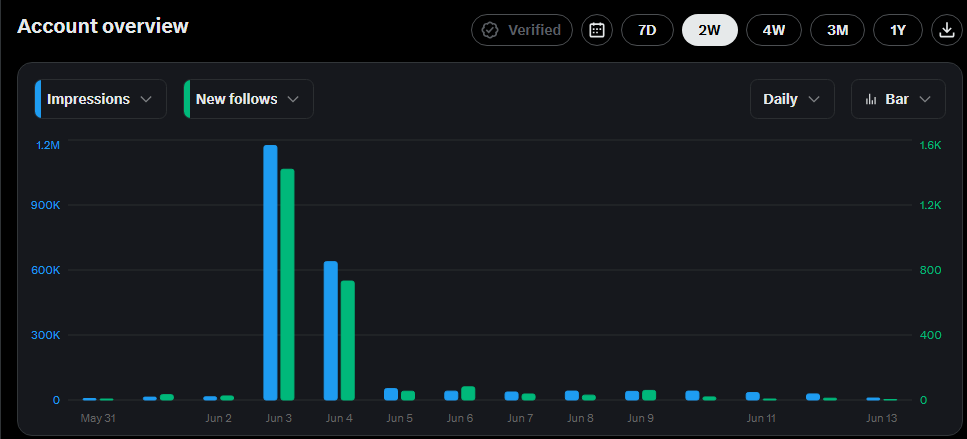
Task: Click the Jun 4 date label
Action: 339,418
